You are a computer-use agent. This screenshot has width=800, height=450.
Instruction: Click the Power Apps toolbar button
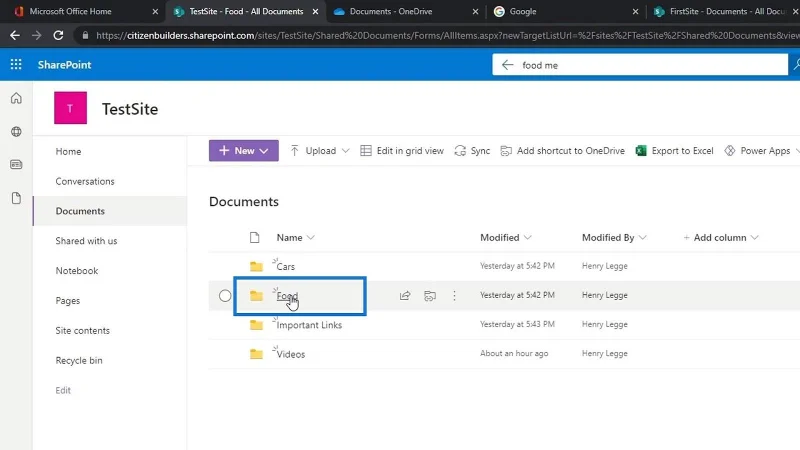(757, 151)
